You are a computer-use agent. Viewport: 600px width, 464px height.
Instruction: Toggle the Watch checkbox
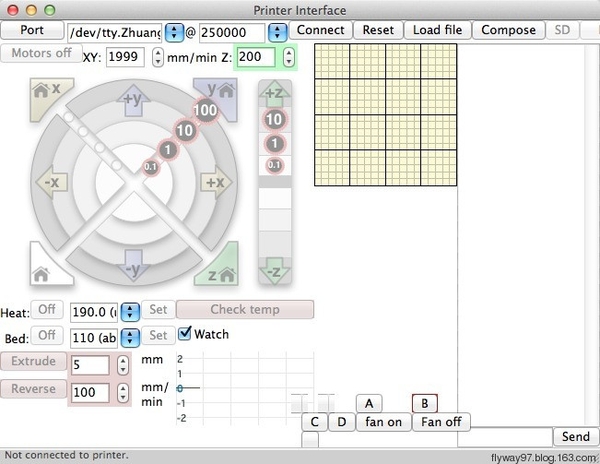point(185,334)
